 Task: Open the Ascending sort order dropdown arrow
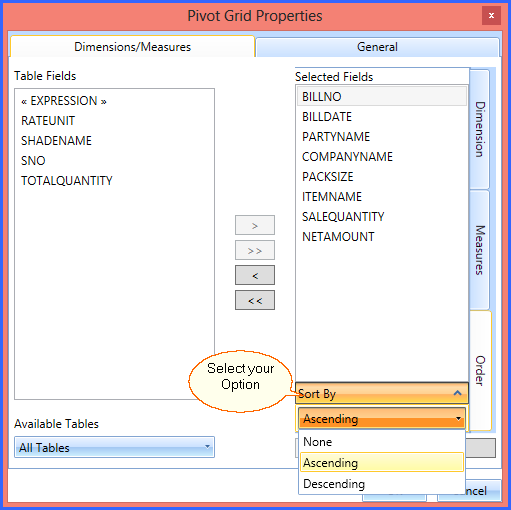coord(458,419)
